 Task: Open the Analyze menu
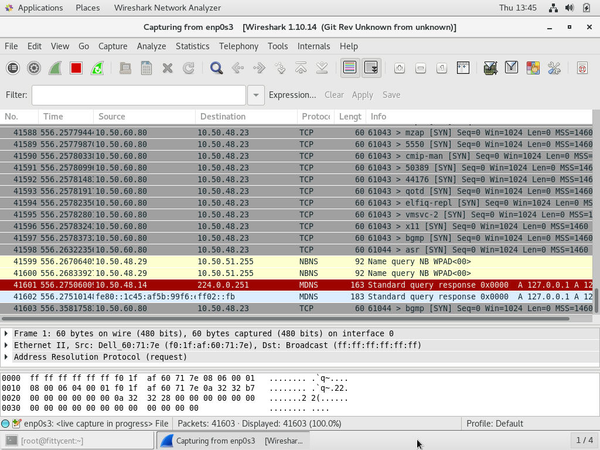coord(152,46)
